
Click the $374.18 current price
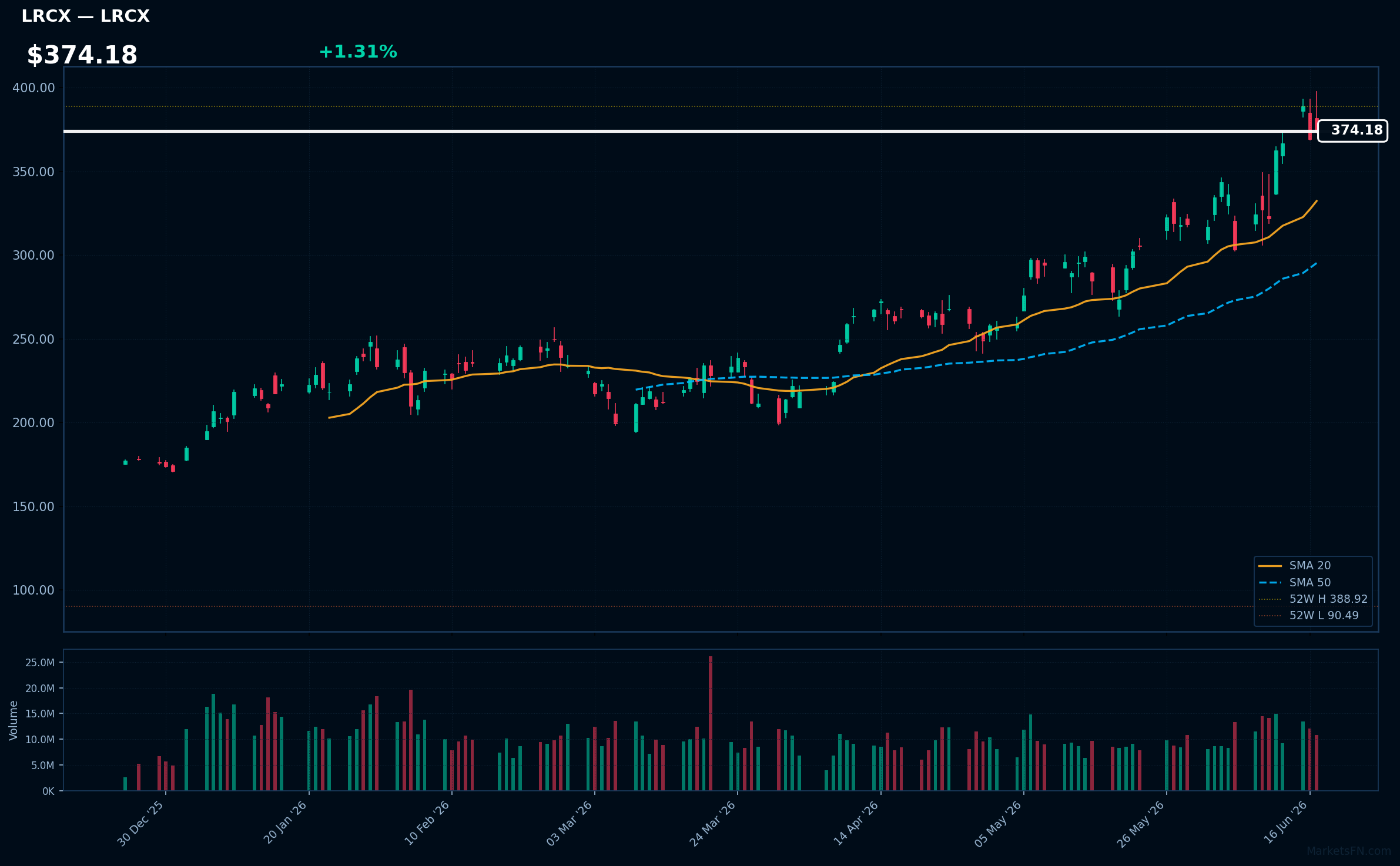point(82,55)
